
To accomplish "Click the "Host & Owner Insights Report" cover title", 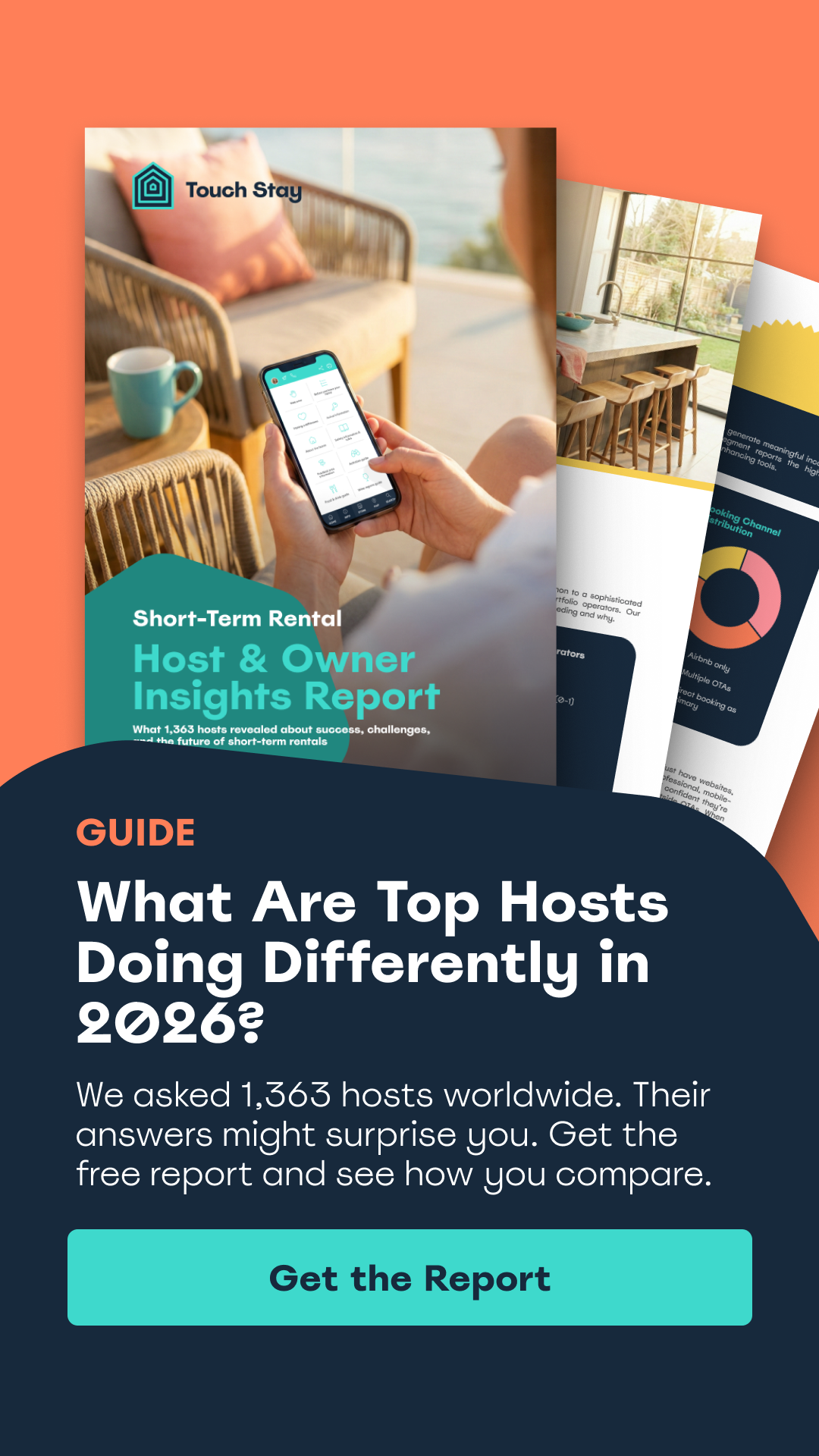I will (x=286, y=678).
